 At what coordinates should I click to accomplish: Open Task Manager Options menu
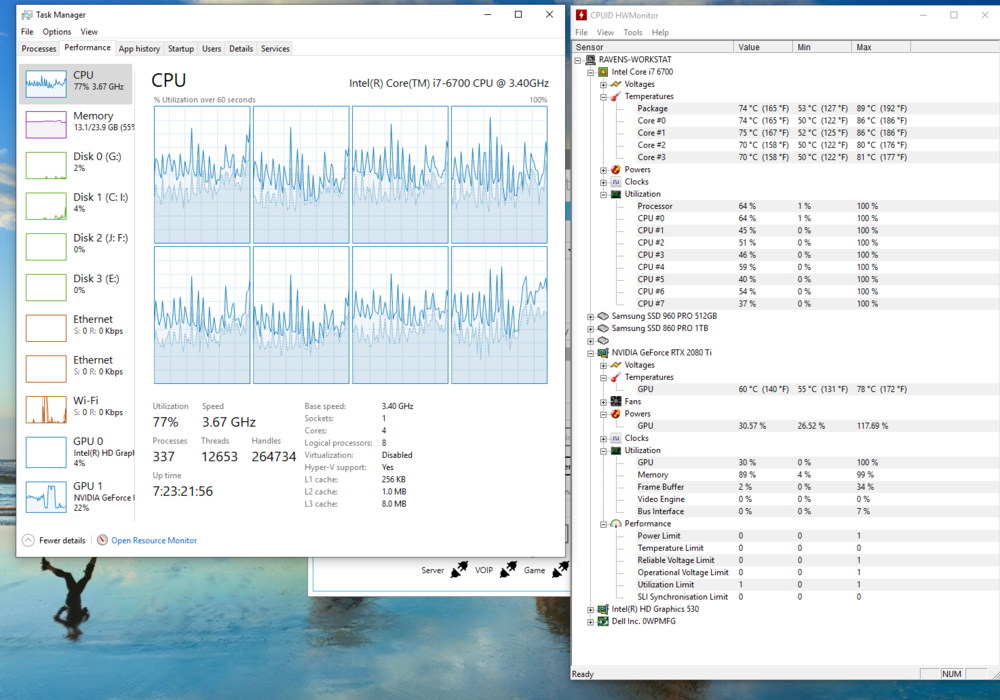(57, 32)
